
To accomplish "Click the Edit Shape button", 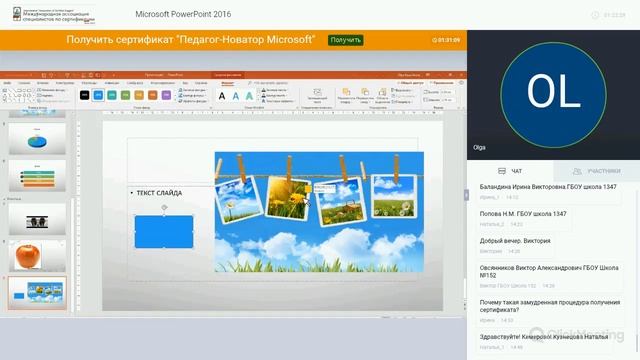I will (x=51, y=90).
